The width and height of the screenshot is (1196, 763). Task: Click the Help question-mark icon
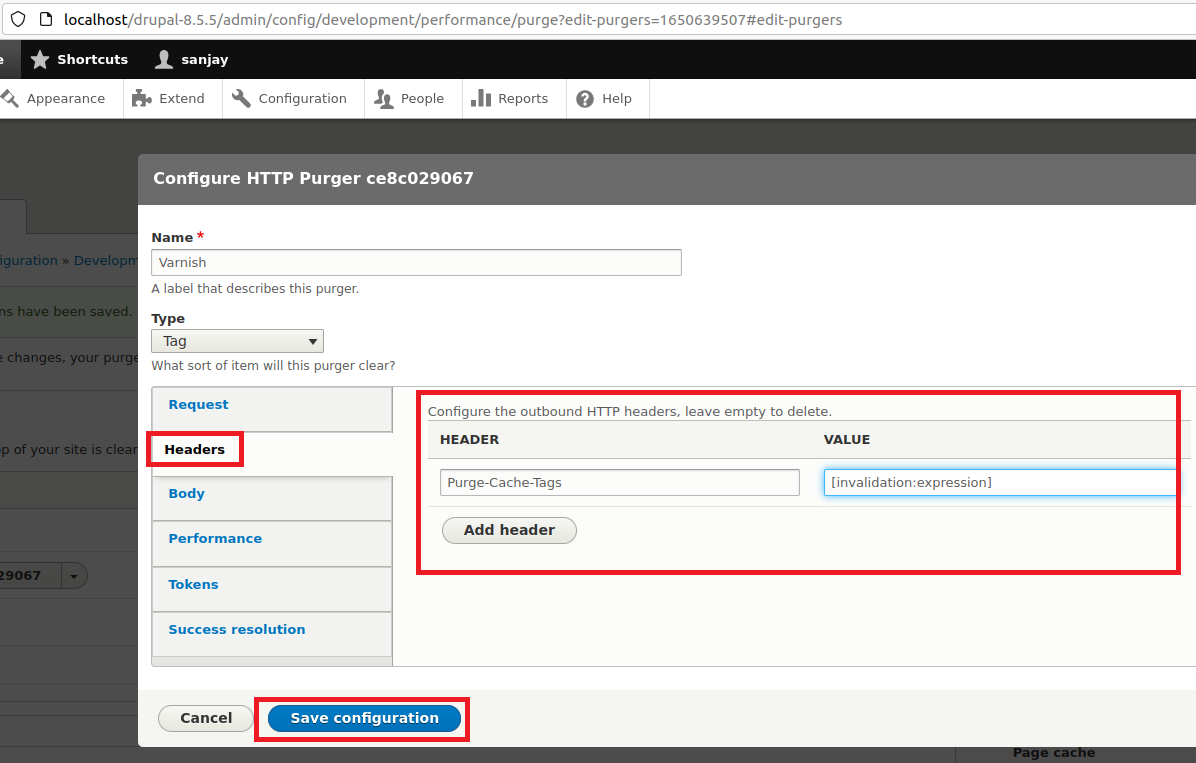point(585,99)
